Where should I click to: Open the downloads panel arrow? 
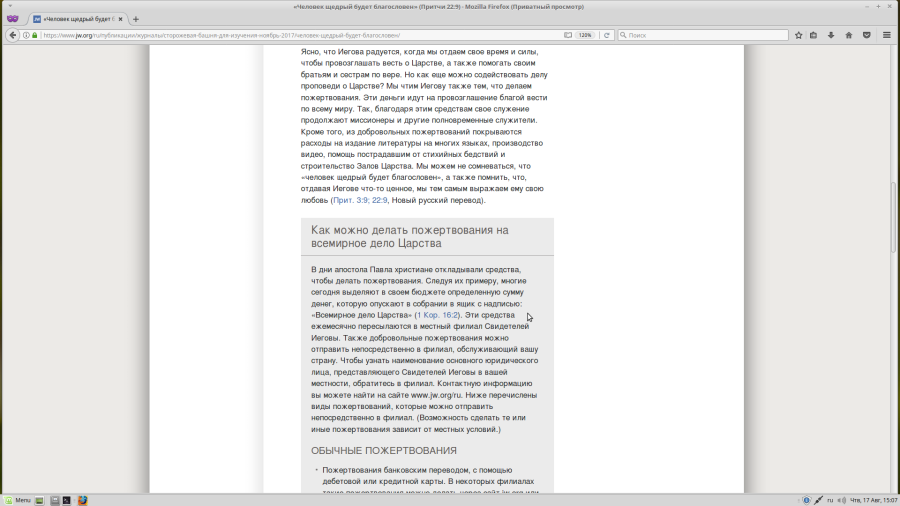click(831, 35)
